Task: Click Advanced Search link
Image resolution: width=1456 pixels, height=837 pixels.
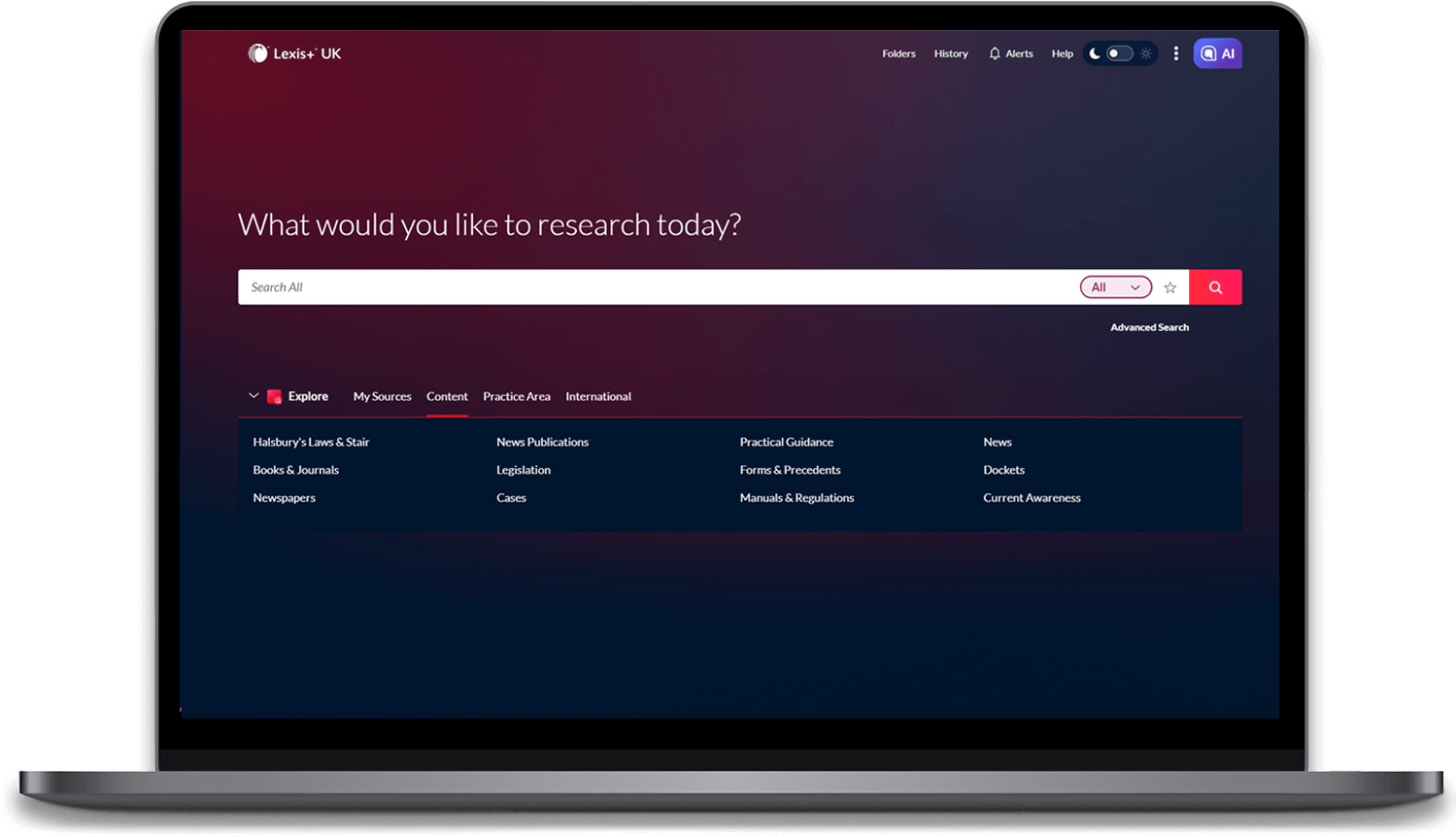Action: 1149,327
